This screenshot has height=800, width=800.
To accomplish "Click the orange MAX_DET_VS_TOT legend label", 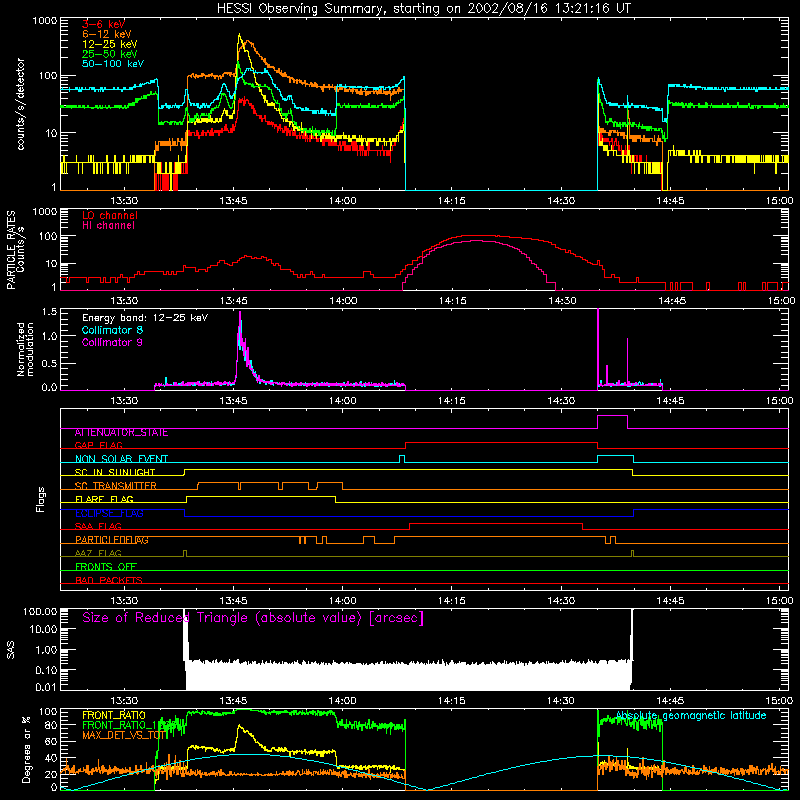I will click(x=124, y=735).
